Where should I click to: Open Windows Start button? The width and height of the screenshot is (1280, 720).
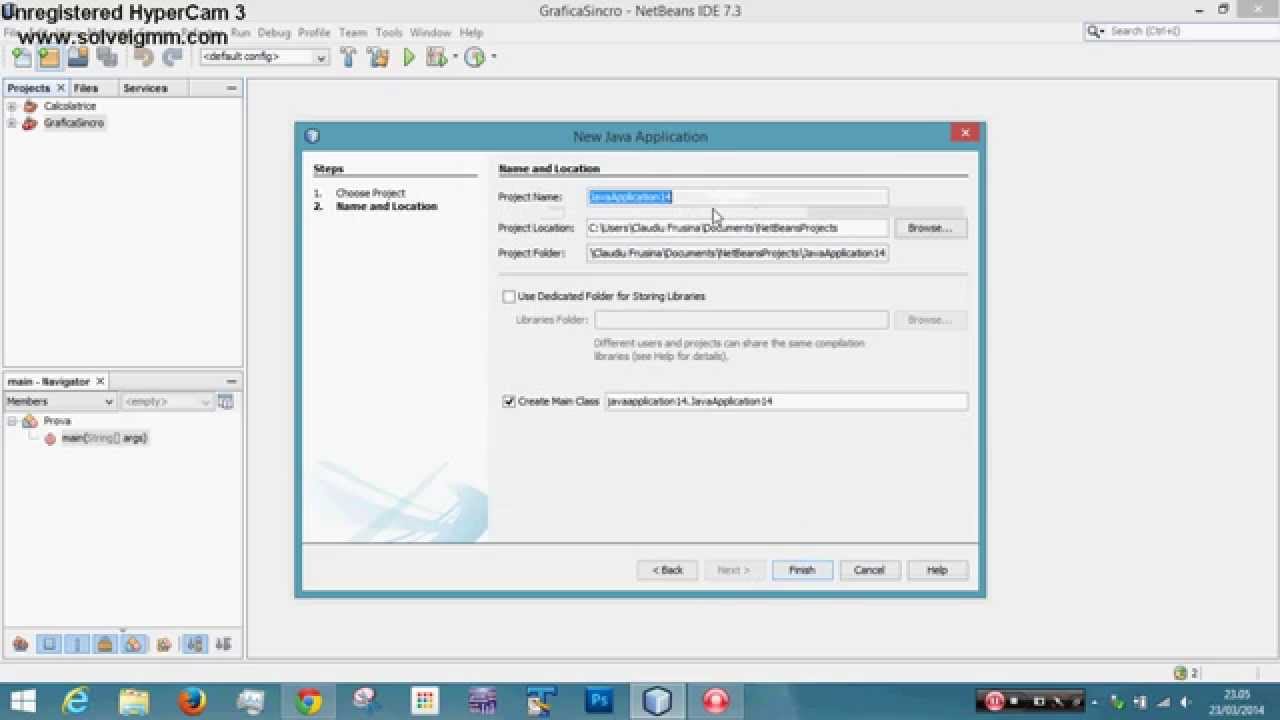point(22,701)
